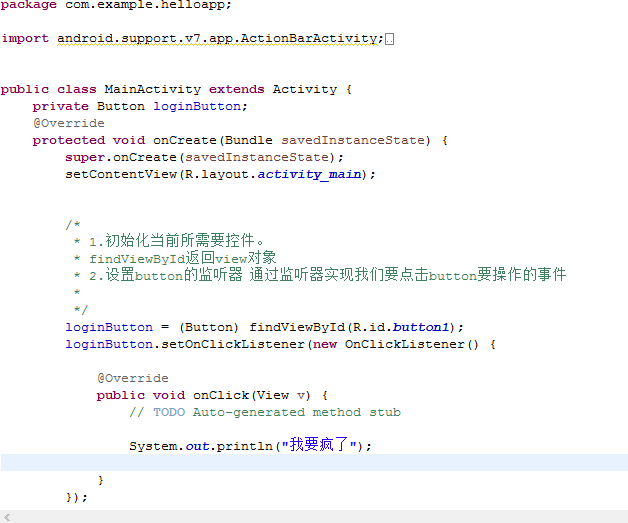Click the 'TODO' comment tag
Screen dimensions: 628x523
point(169,412)
